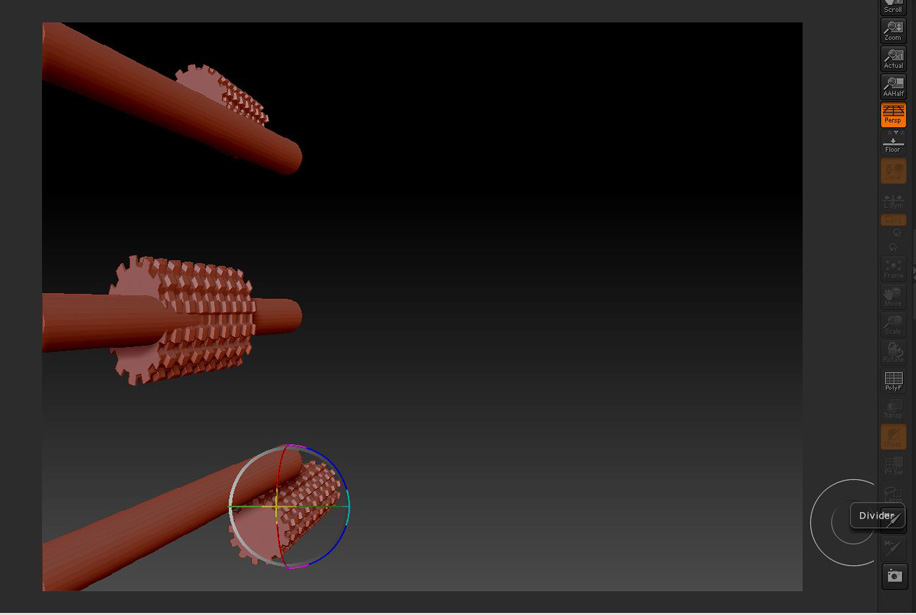Image resolution: width=916 pixels, height=615 pixels.
Task: Toggle PolyF polyframe wireframe display
Action: coord(893,381)
